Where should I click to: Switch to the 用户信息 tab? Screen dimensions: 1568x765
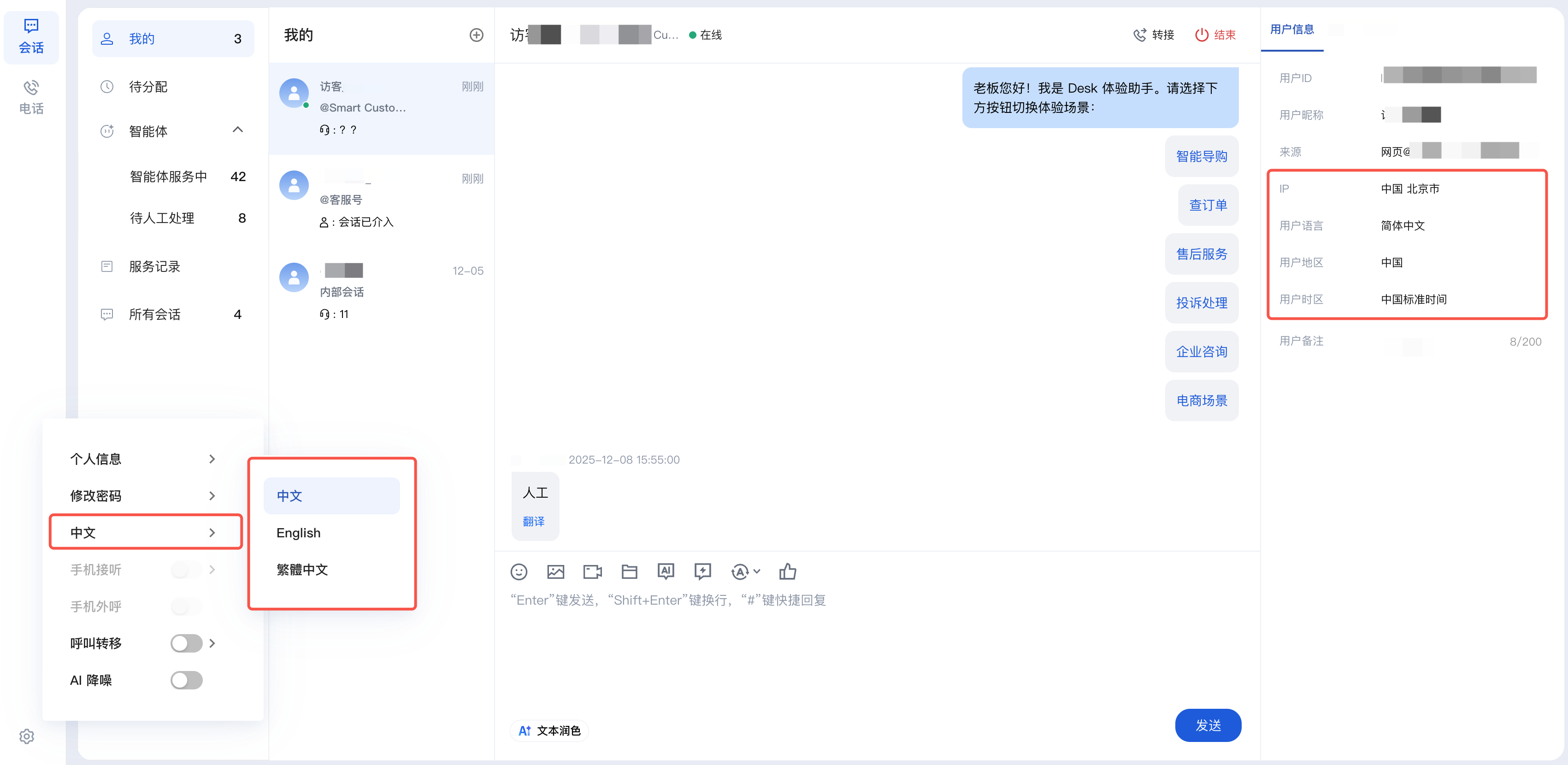tap(1291, 29)
